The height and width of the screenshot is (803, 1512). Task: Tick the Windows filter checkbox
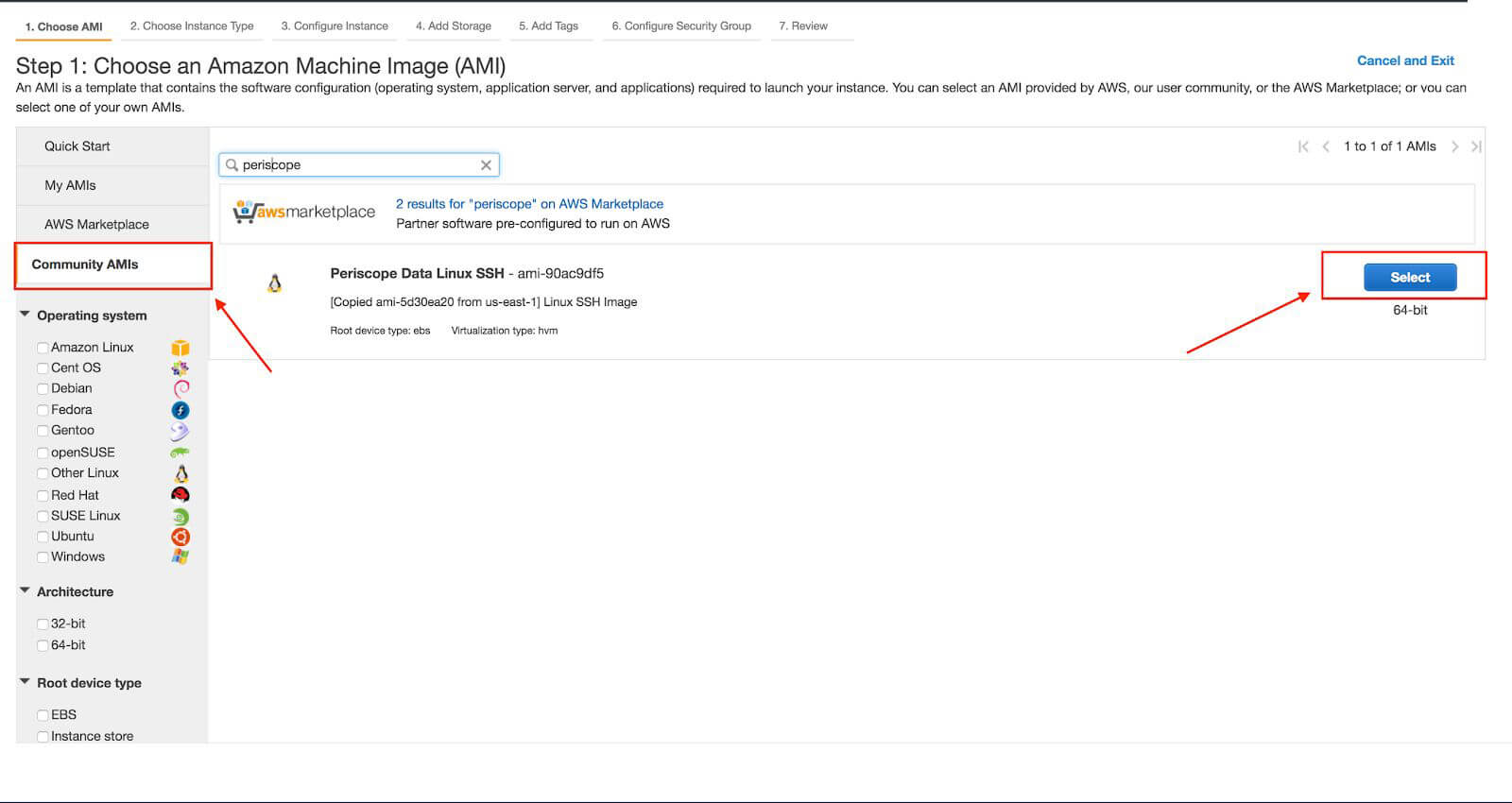[x=43, y=557]
